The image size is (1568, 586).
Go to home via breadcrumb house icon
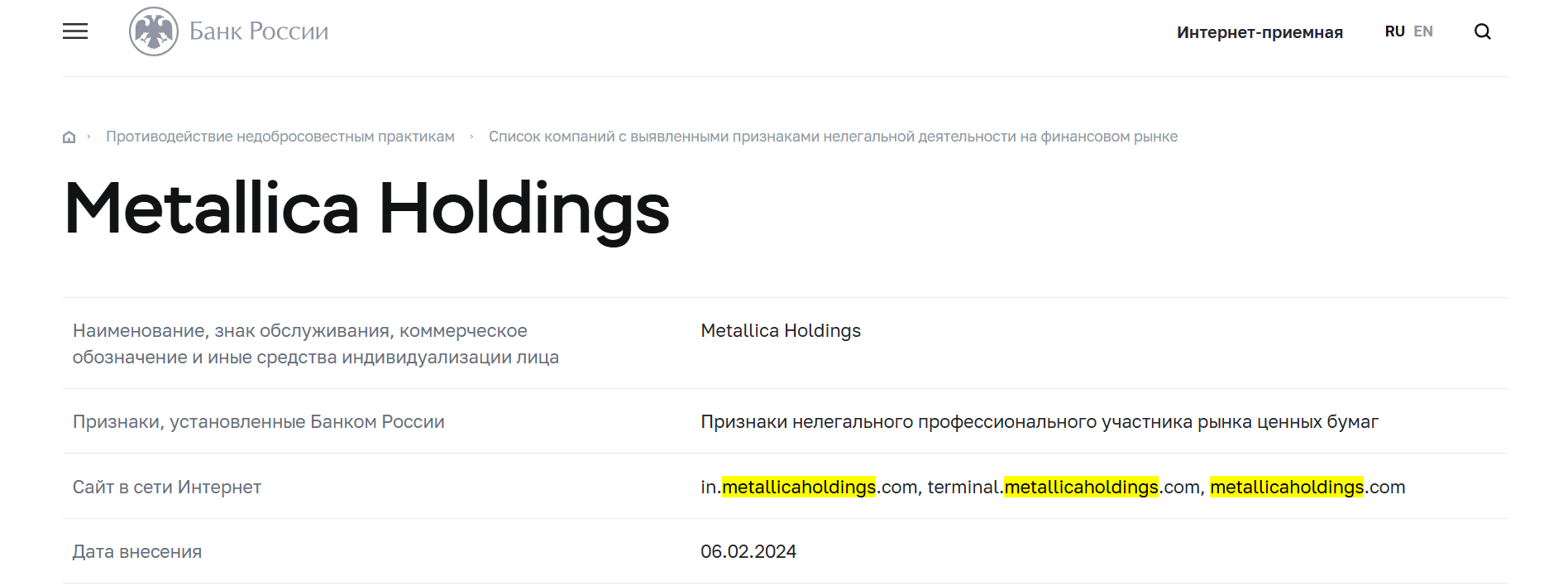pos(69,137)
